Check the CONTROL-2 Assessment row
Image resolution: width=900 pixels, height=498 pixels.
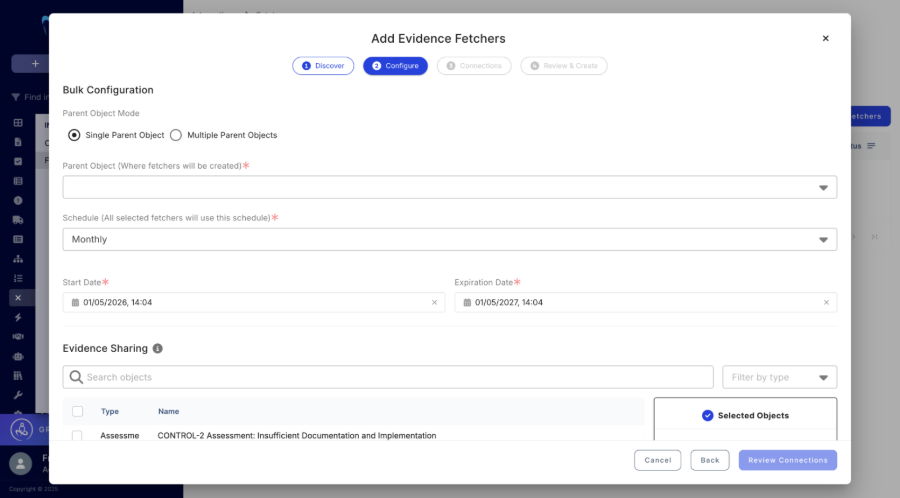coord(77,435)
